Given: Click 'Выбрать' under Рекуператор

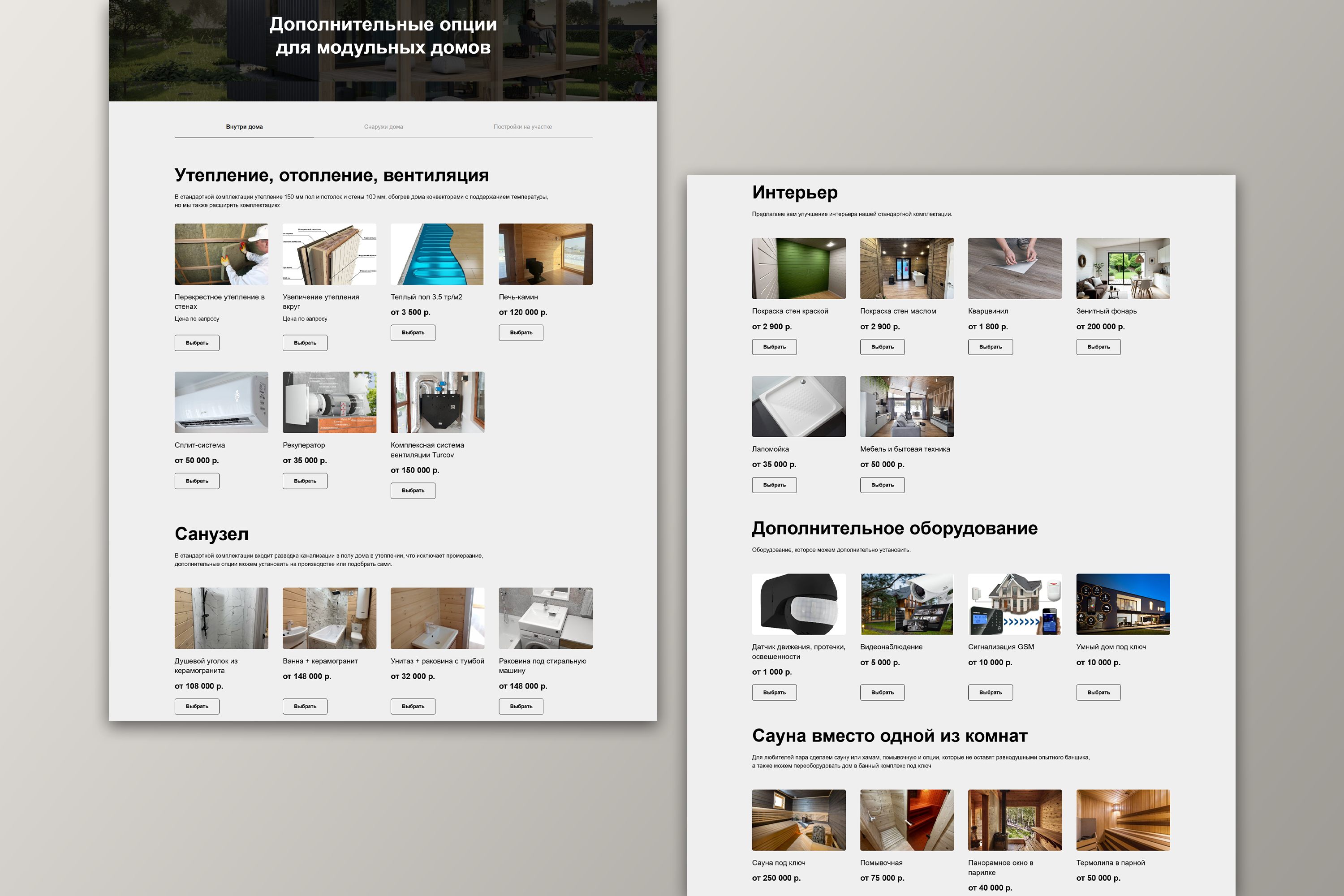Looking at the screenshot, I should [305, 481].
